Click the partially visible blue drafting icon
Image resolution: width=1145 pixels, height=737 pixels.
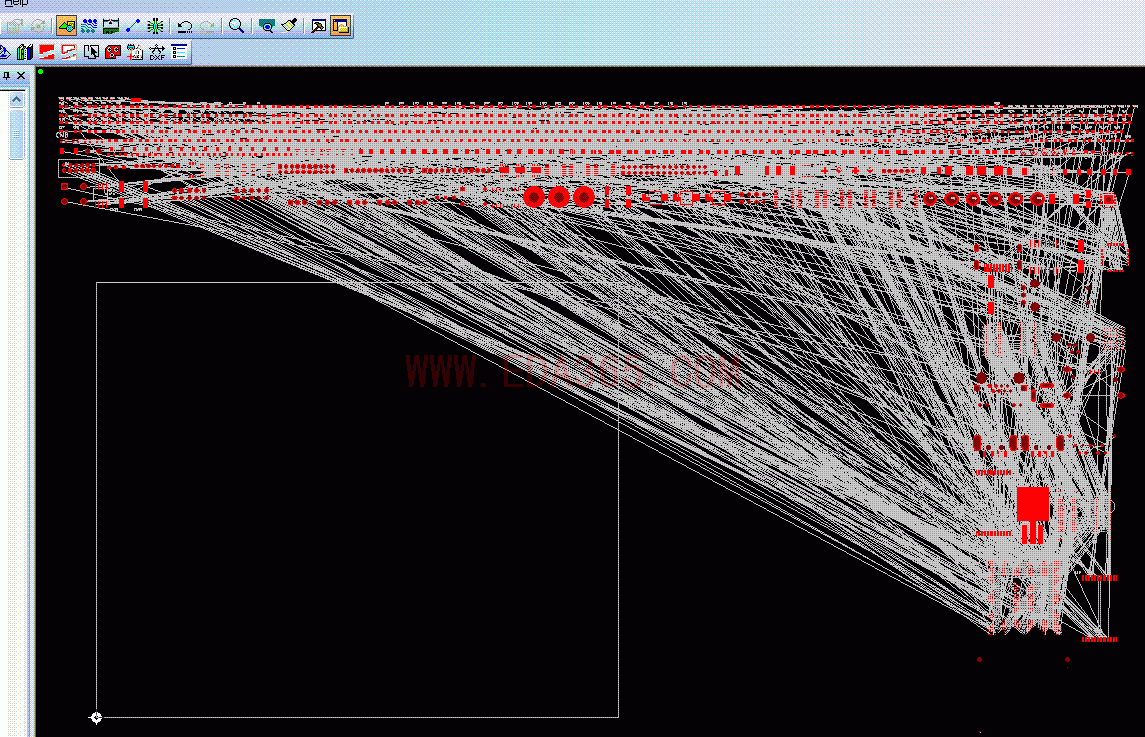tap(4, 52)
